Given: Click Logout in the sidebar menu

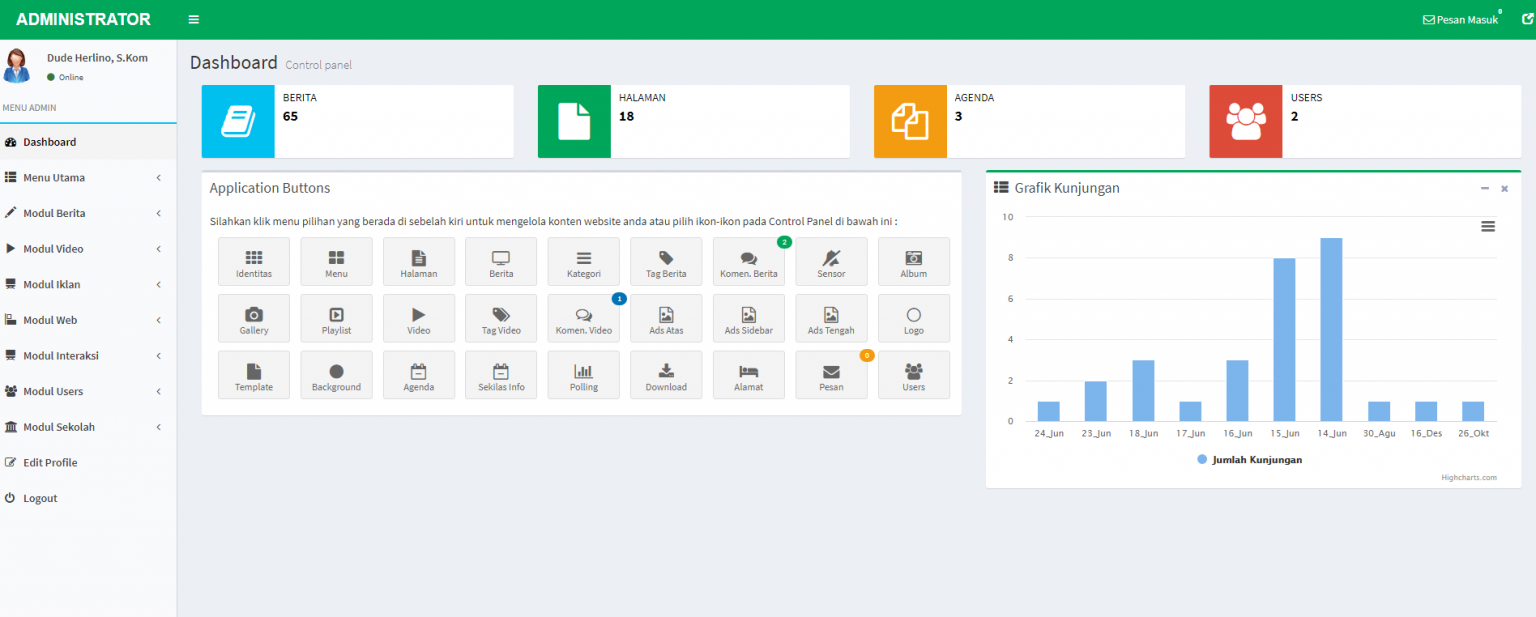Looking at the screenshot, I should (40, 498).
